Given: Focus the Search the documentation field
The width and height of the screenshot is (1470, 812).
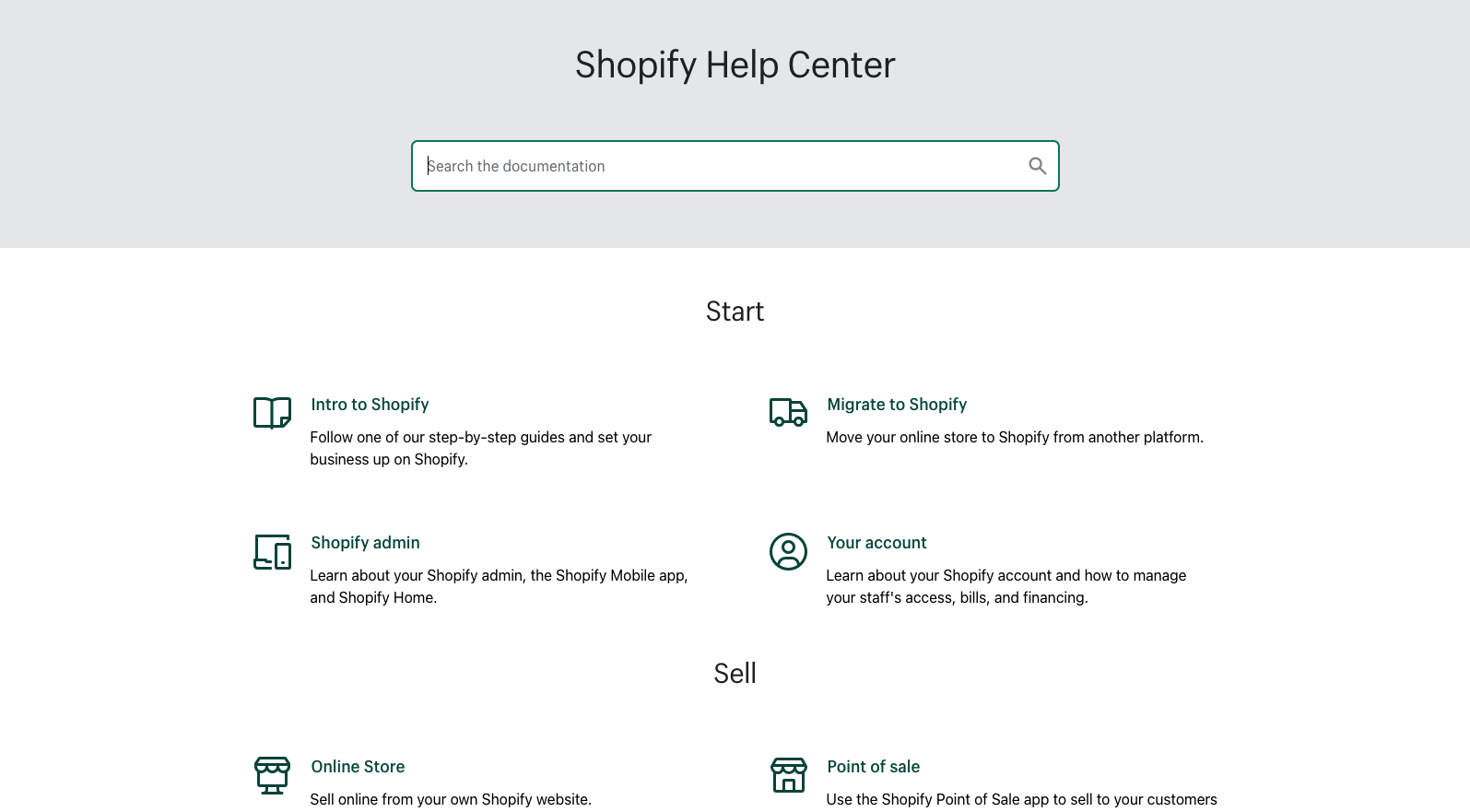Looking at the screenshot, I should tap(719, 166).
